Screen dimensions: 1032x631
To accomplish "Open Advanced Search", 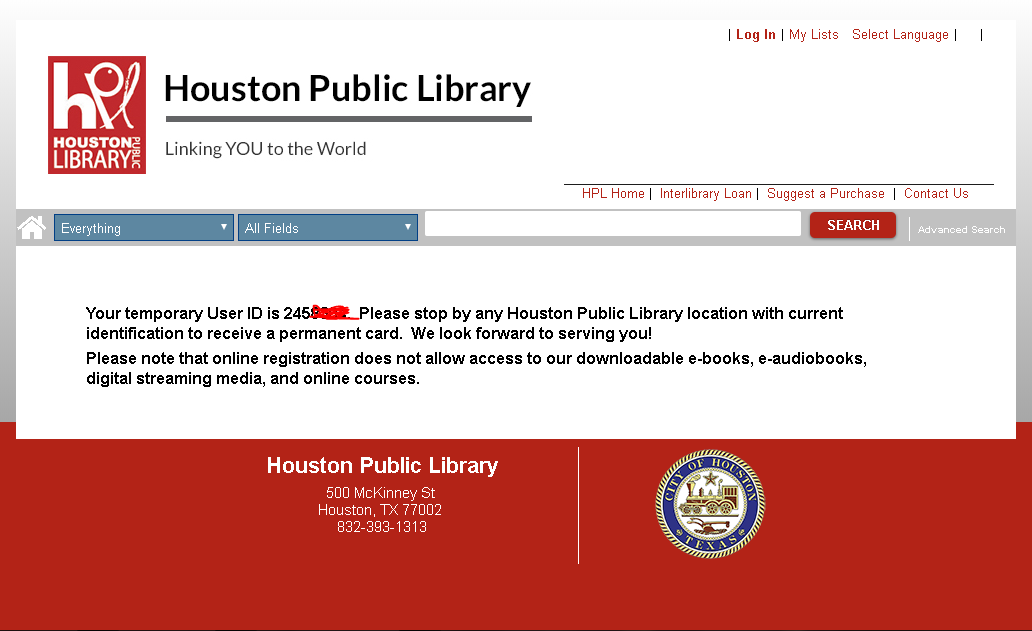I will pos(961,230).
